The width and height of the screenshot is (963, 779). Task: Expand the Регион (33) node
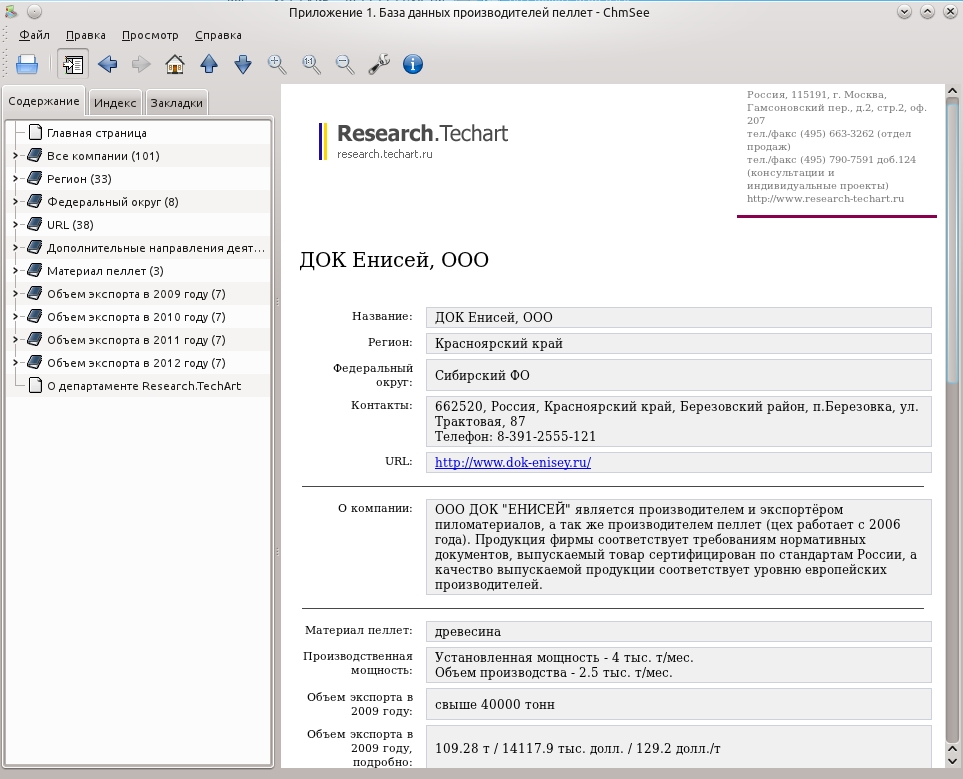point(15,179)
